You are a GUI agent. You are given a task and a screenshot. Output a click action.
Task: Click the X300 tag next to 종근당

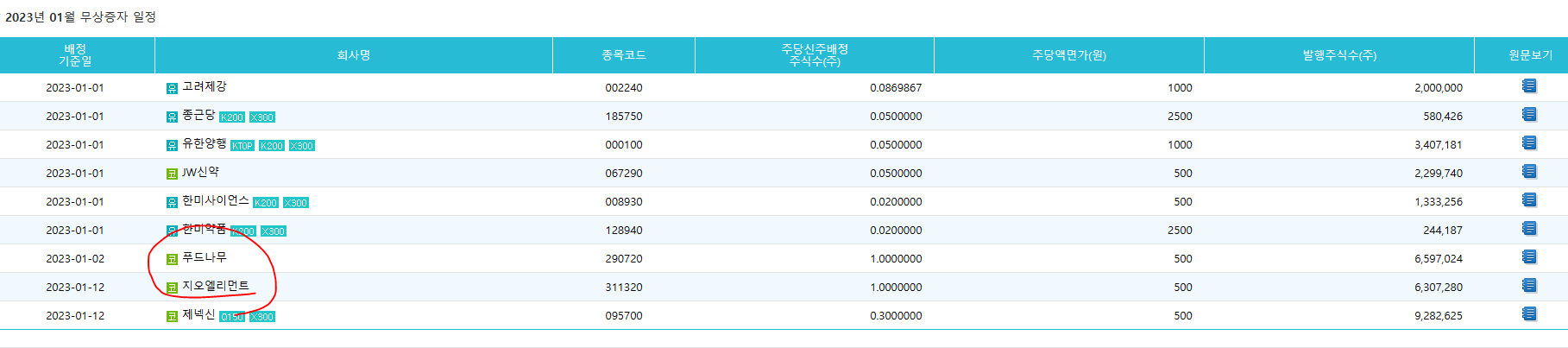(262, 117)
